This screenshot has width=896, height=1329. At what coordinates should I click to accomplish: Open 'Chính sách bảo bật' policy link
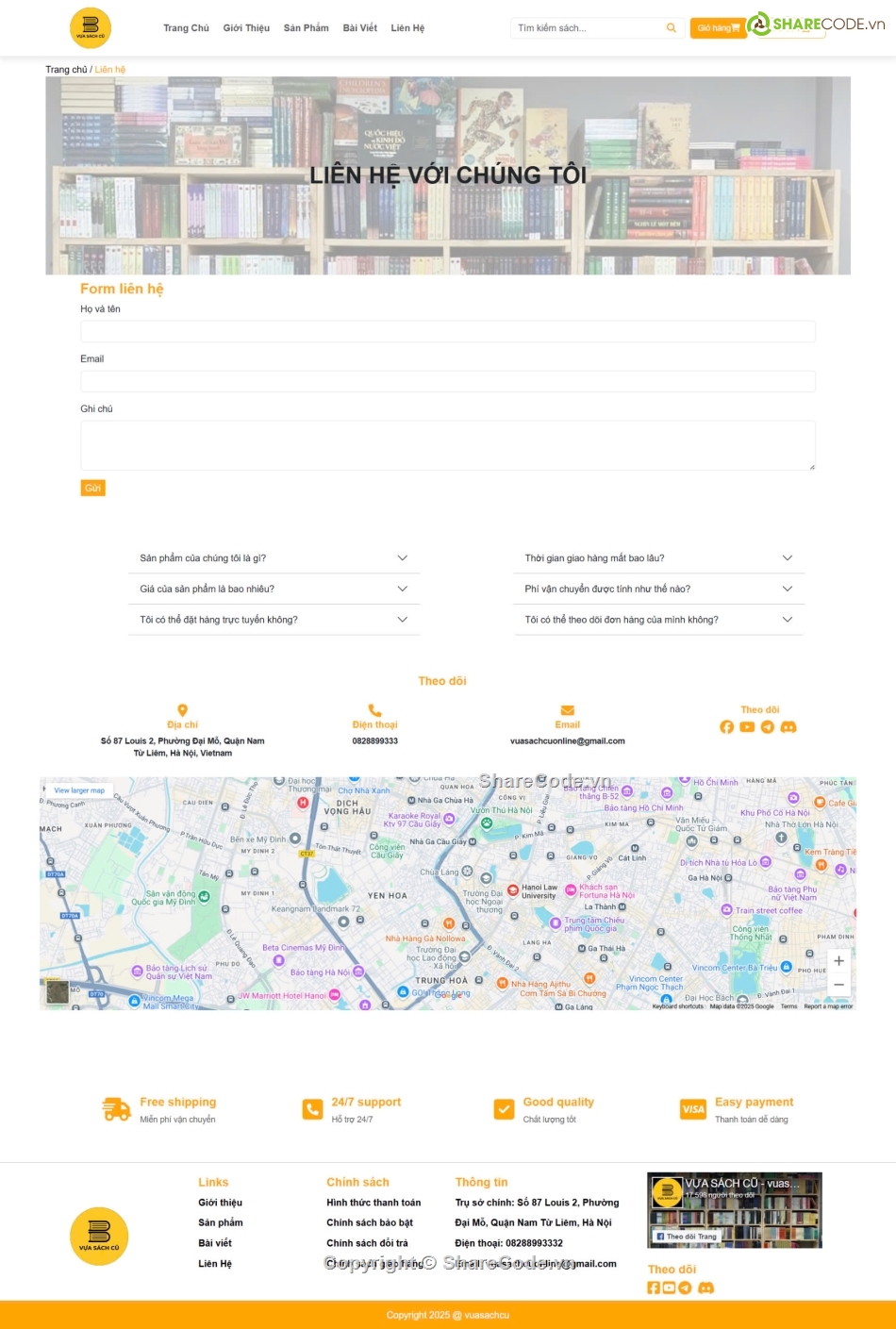[x=370, y=1222]
